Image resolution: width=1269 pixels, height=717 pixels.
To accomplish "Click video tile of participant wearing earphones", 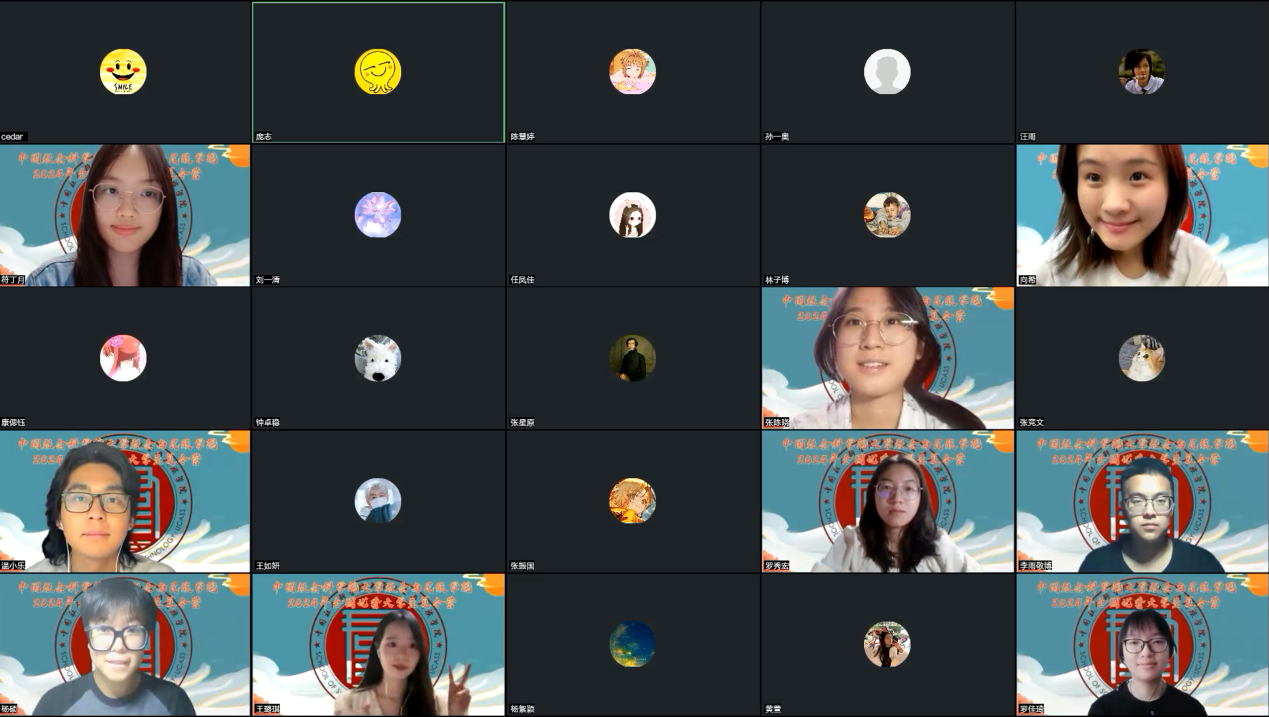I will 124,501.
